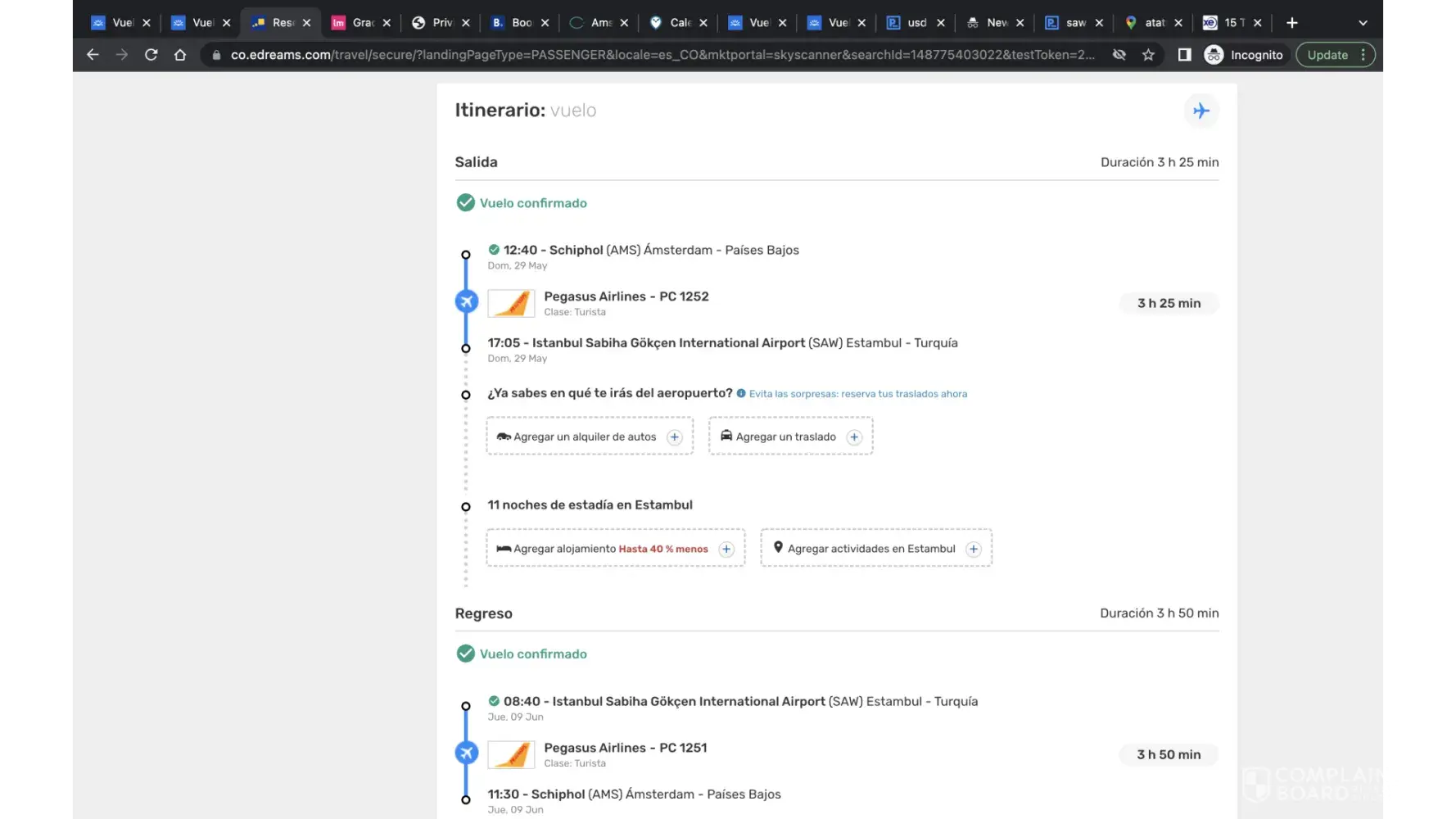Image resolution: width=1456 pixels, height=819 pixels.
Task: Click the tracking-blocked eye icon in address bar
Action: (x=1119, y=55)
